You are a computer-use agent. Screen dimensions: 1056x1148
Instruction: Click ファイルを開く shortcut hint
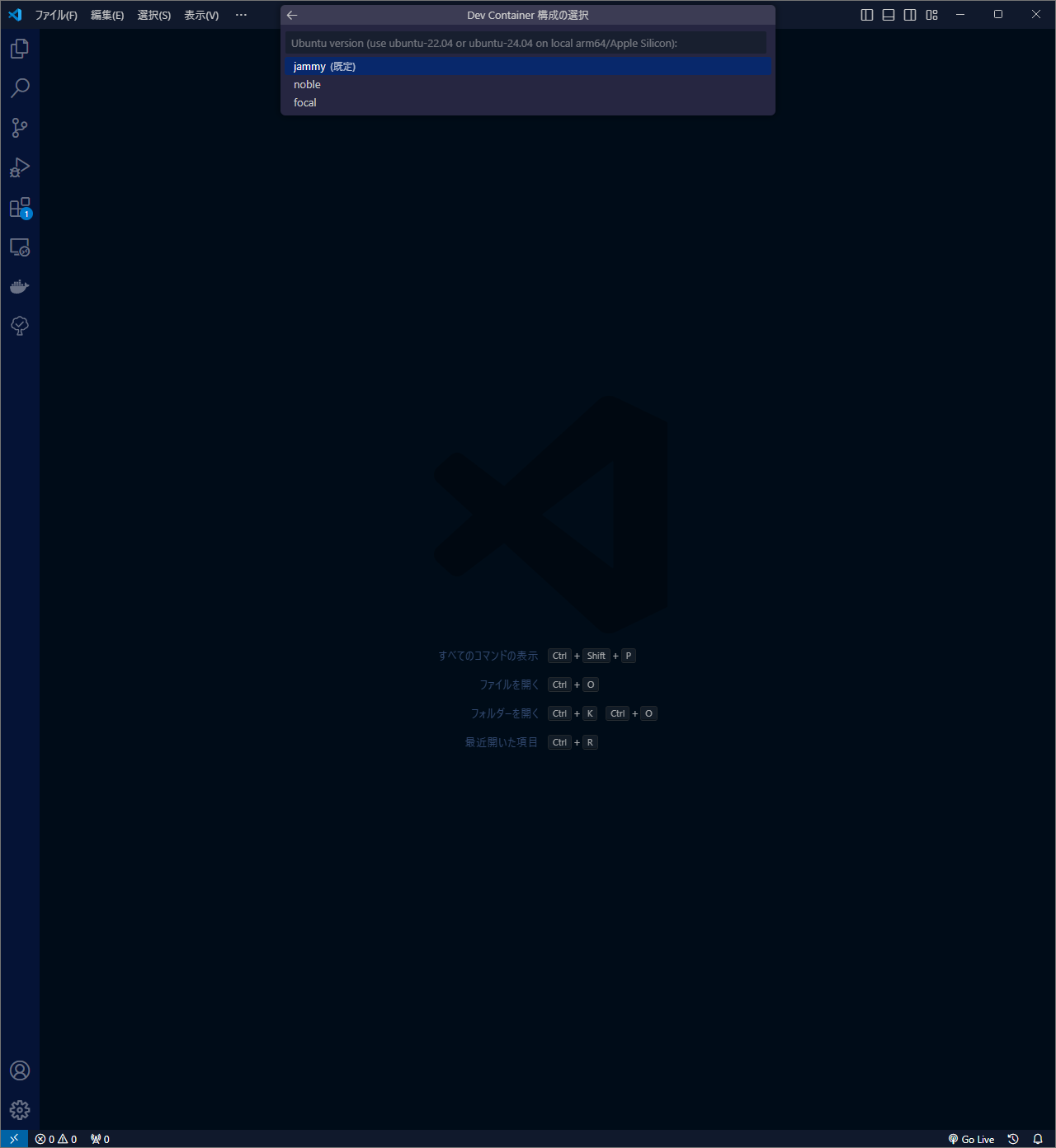pyautogui.click(x=509, y=685)
